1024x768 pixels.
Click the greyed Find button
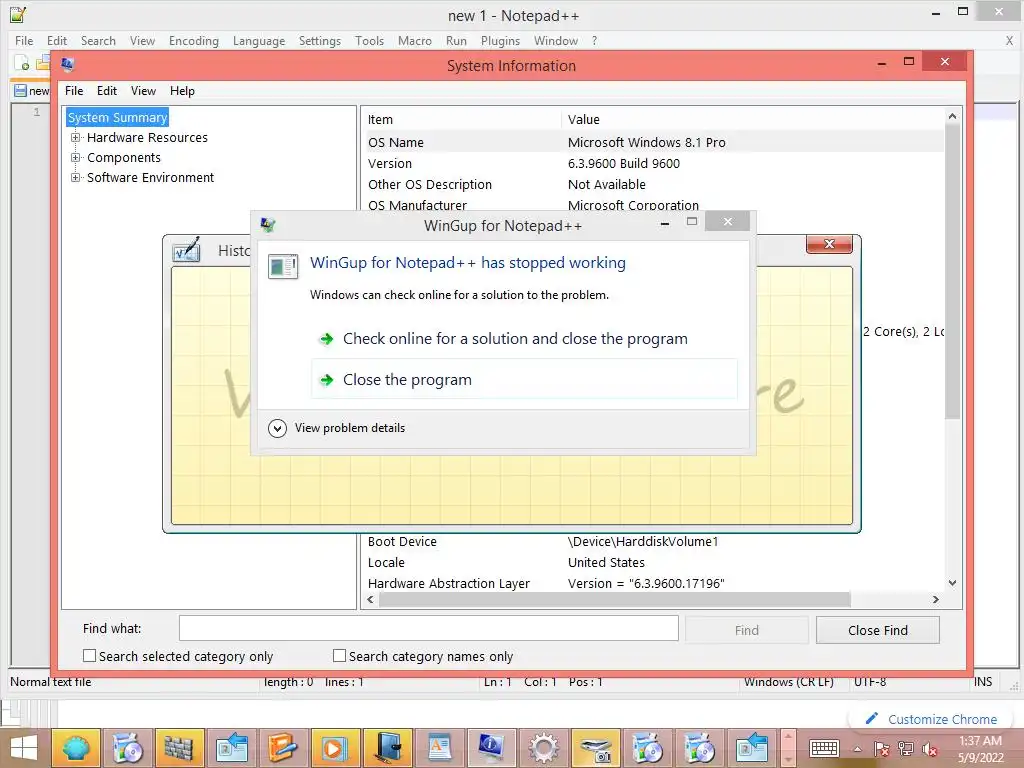click(746, 630)
